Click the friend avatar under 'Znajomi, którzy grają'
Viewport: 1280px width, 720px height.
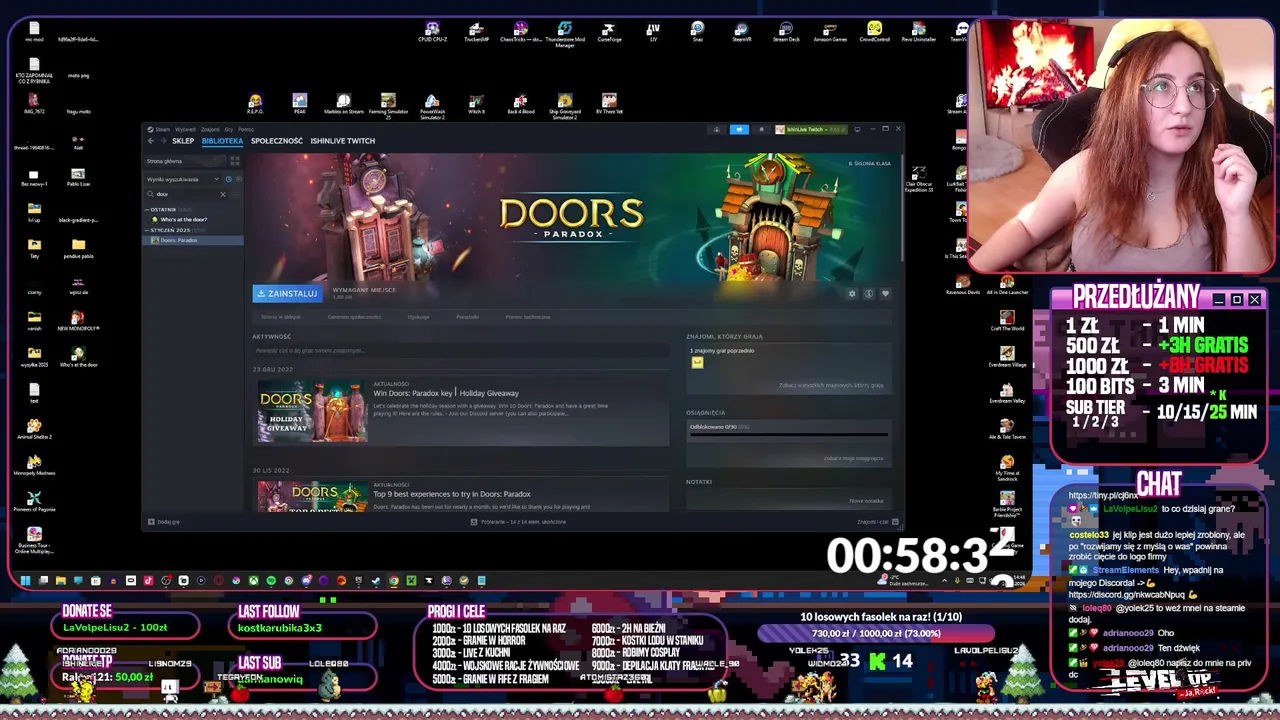(697, 362)
